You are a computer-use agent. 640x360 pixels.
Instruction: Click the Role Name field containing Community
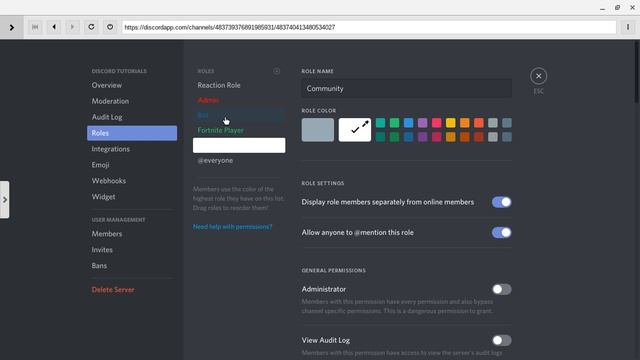pos(407,88)
